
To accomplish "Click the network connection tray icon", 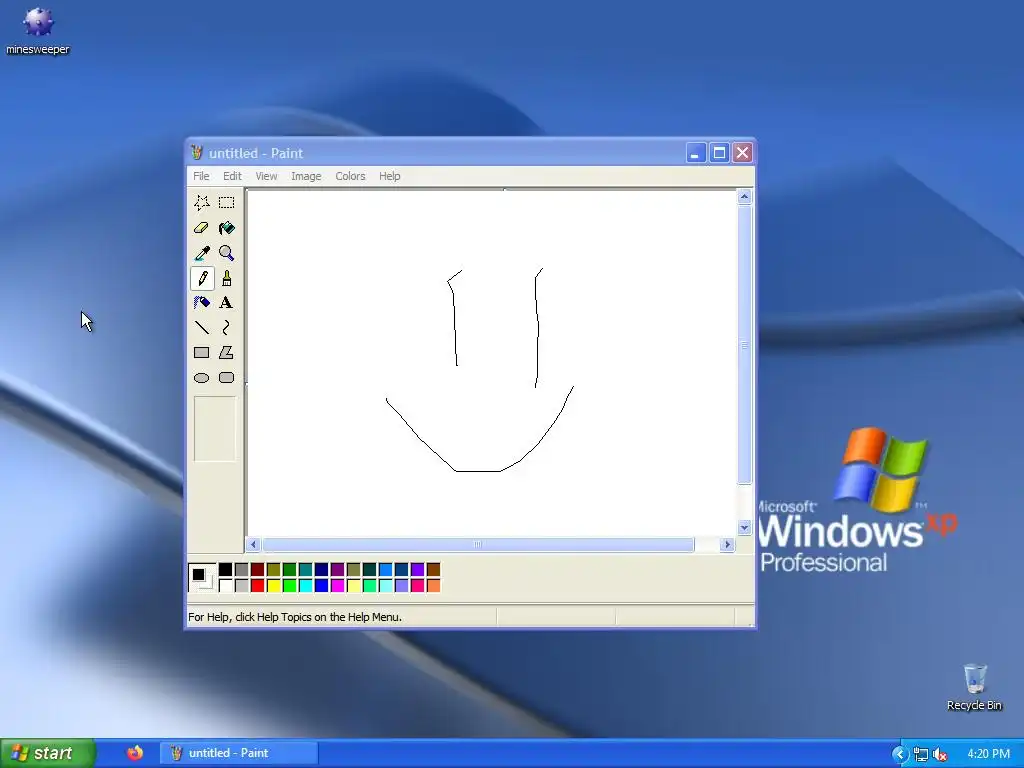I will point(921,754).
